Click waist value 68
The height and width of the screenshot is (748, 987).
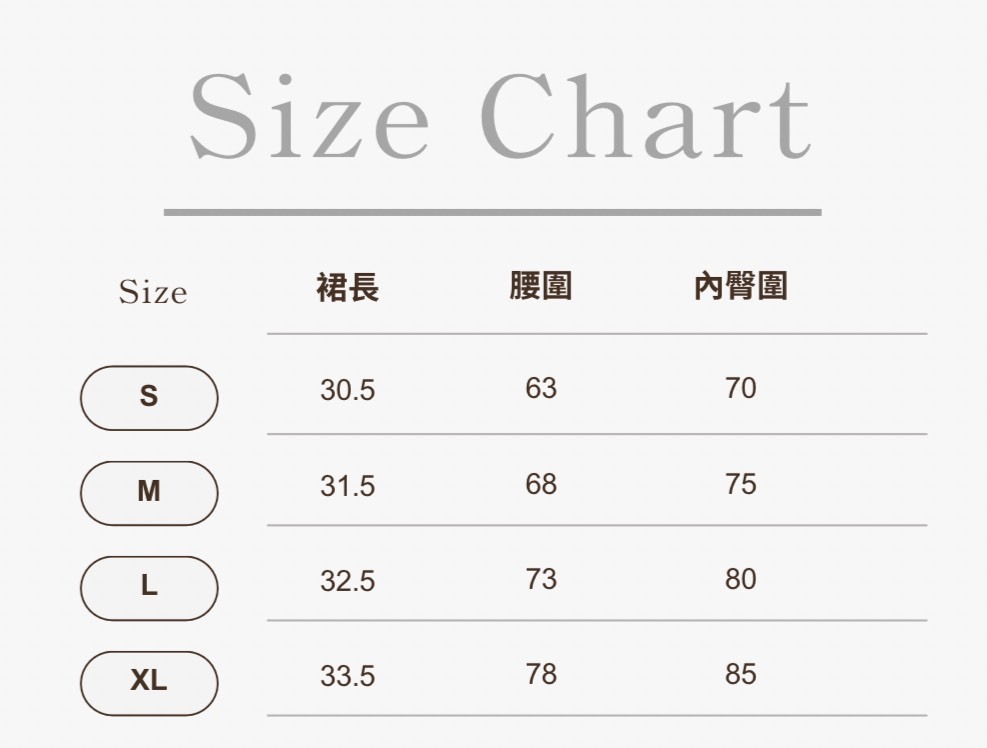point(540,485)
